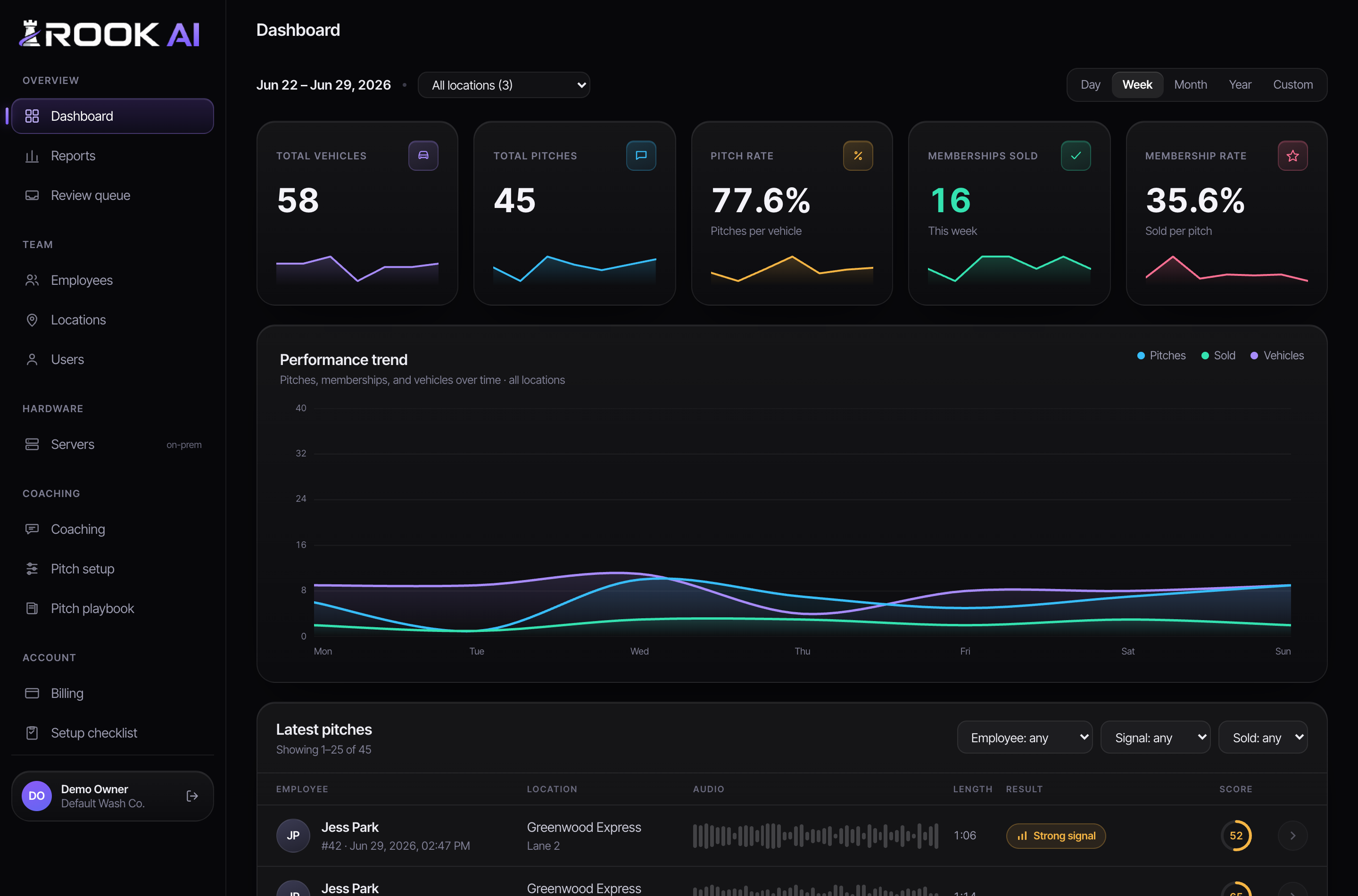Open the Signal: any filter dropdown
The height and width of the screenshot is (896, 1358).
click(x=1155, y=737)
